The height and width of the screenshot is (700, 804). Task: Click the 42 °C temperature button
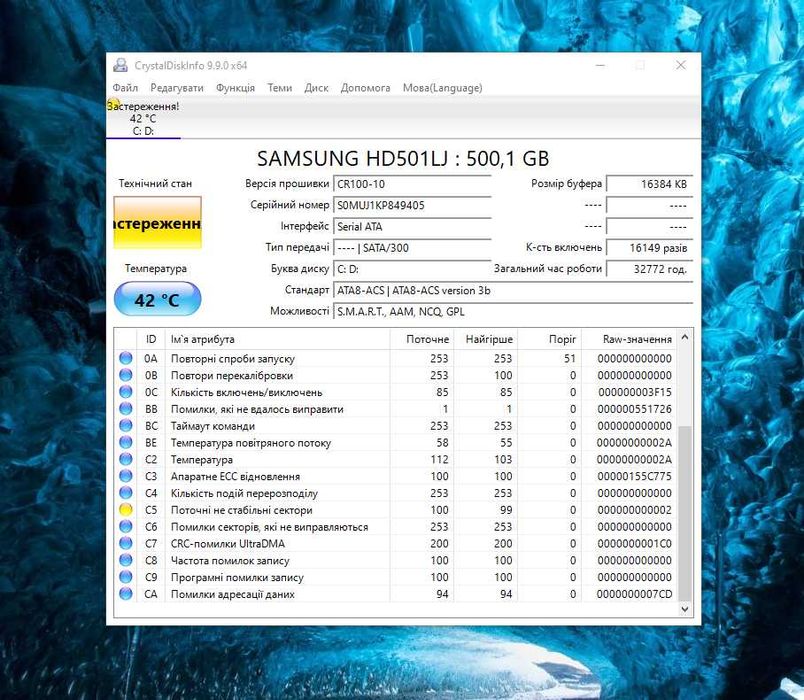click(157, 299)
